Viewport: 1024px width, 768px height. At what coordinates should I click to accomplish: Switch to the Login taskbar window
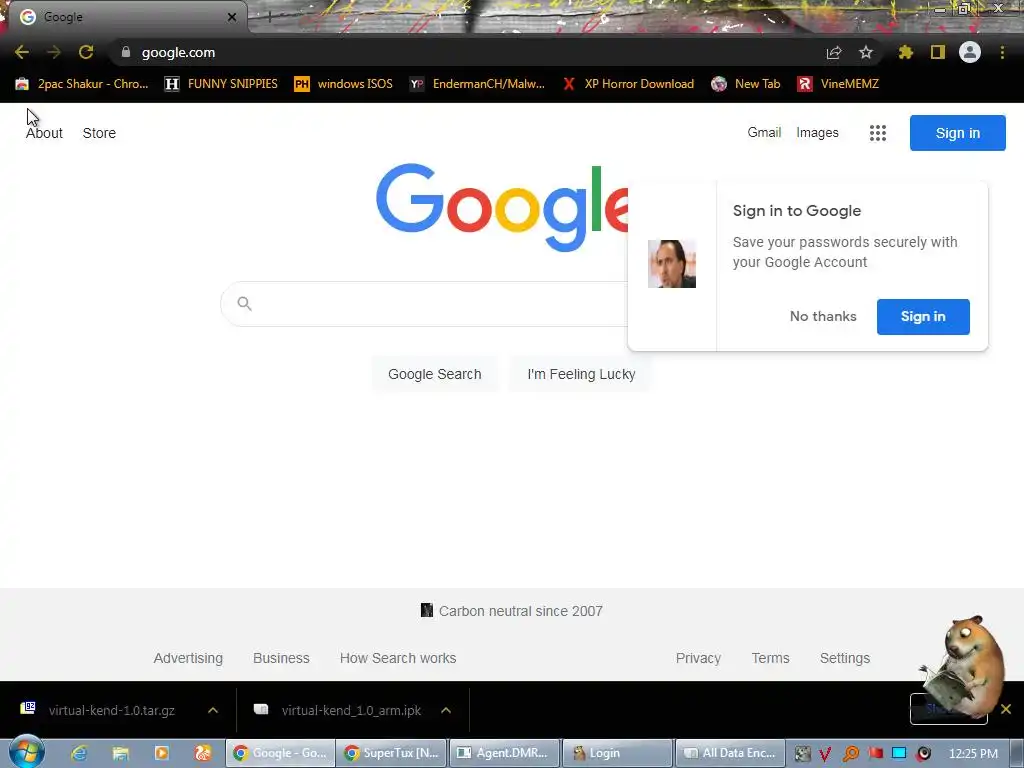tap(617, 753)
